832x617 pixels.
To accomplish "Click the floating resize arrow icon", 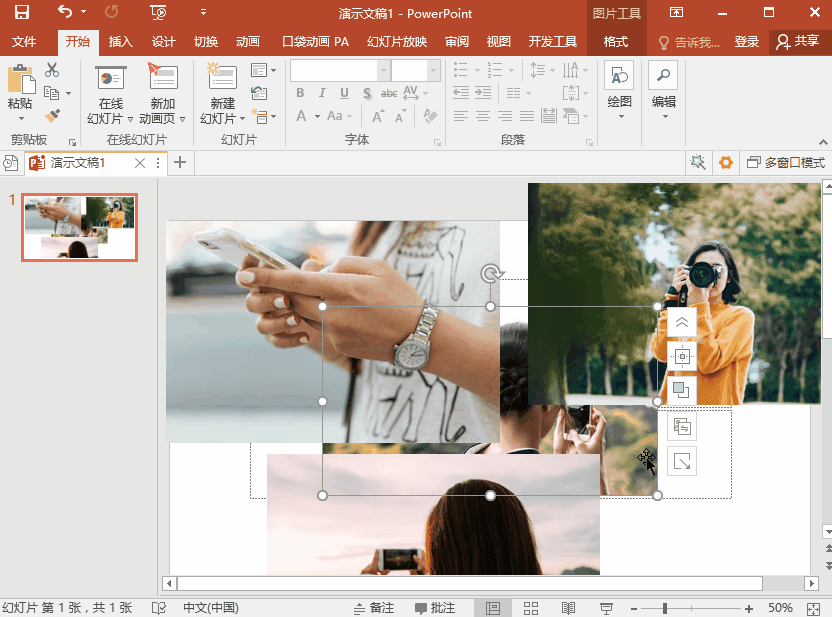I will (681, 462).
